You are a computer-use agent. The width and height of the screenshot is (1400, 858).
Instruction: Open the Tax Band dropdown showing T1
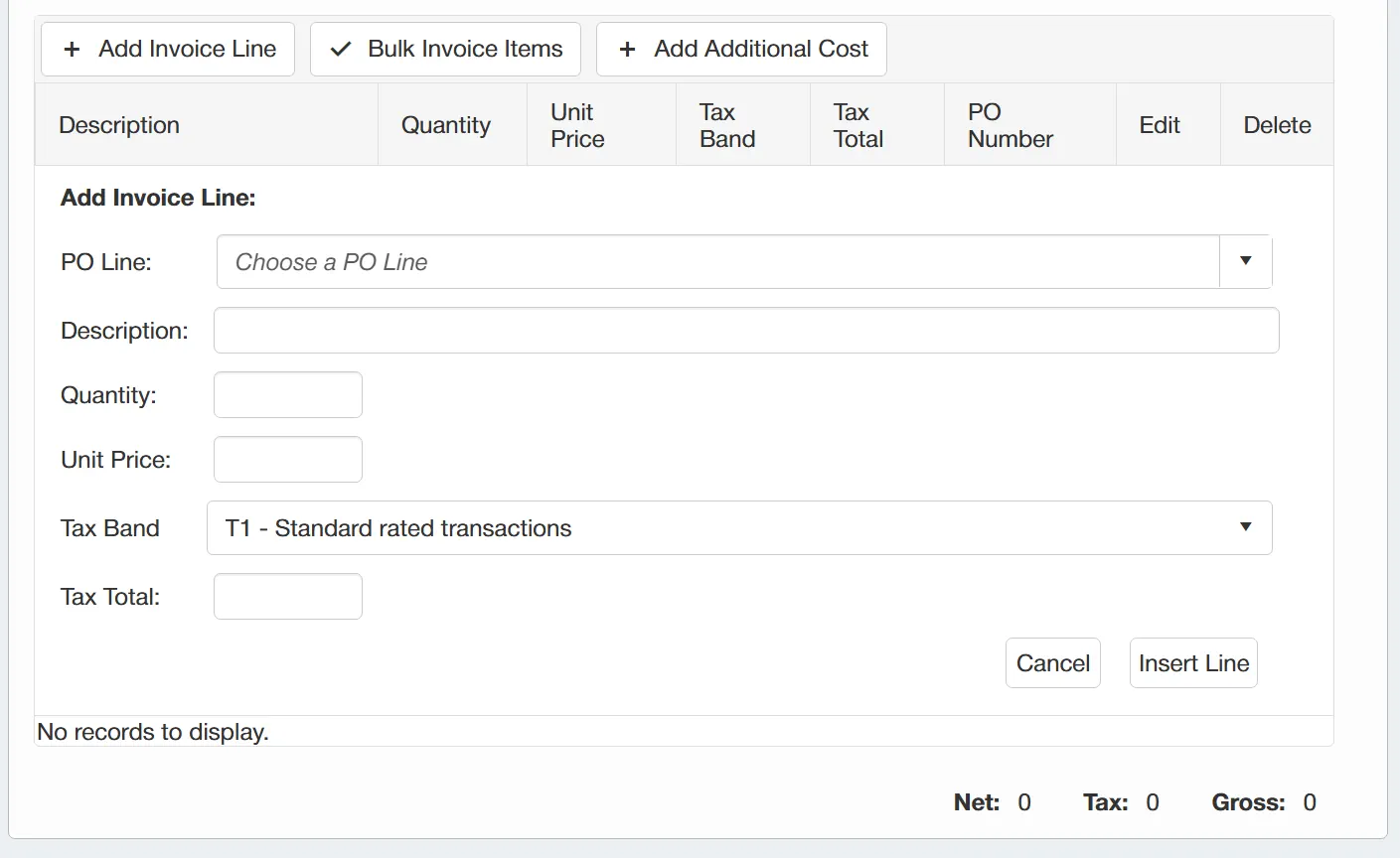tap(739, 527)
